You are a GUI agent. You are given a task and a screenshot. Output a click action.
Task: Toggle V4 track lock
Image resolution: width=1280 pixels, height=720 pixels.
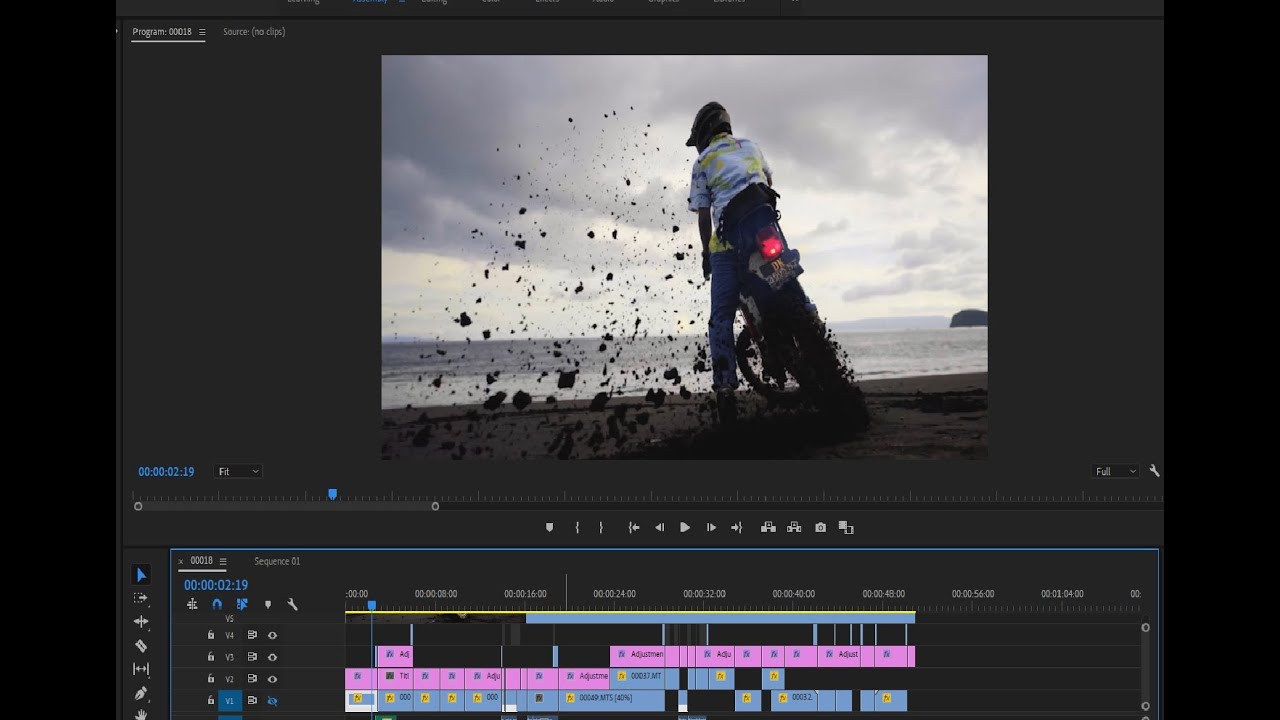pyautogui.click(x=210, y=635)
